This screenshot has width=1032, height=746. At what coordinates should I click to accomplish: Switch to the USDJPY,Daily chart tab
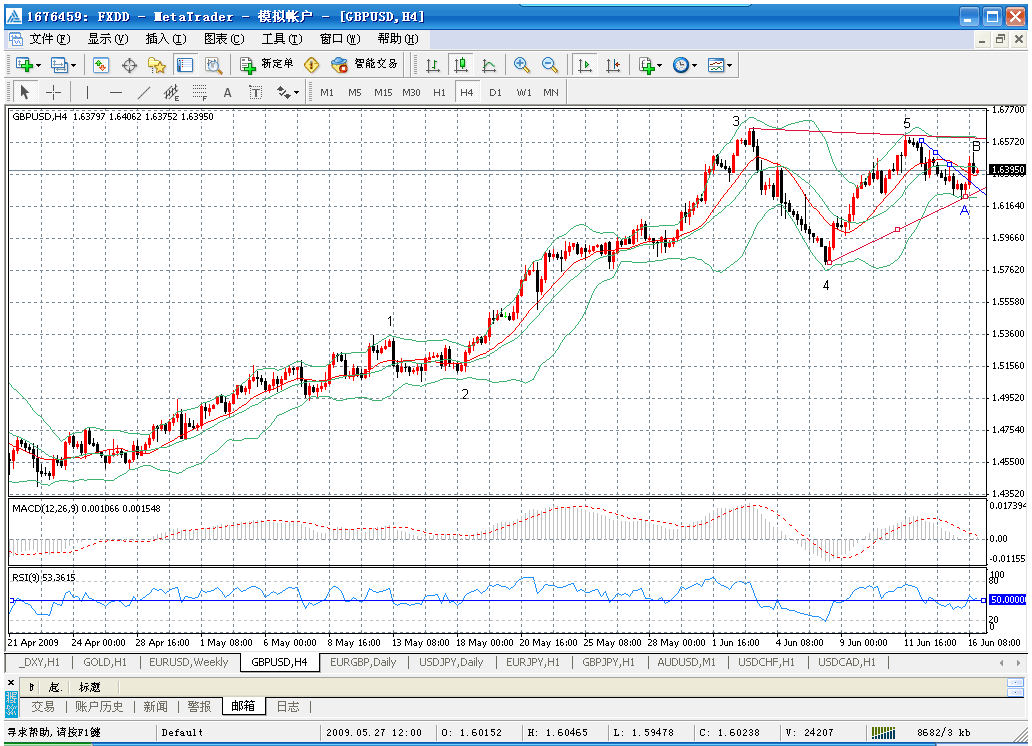coord(451,662)
